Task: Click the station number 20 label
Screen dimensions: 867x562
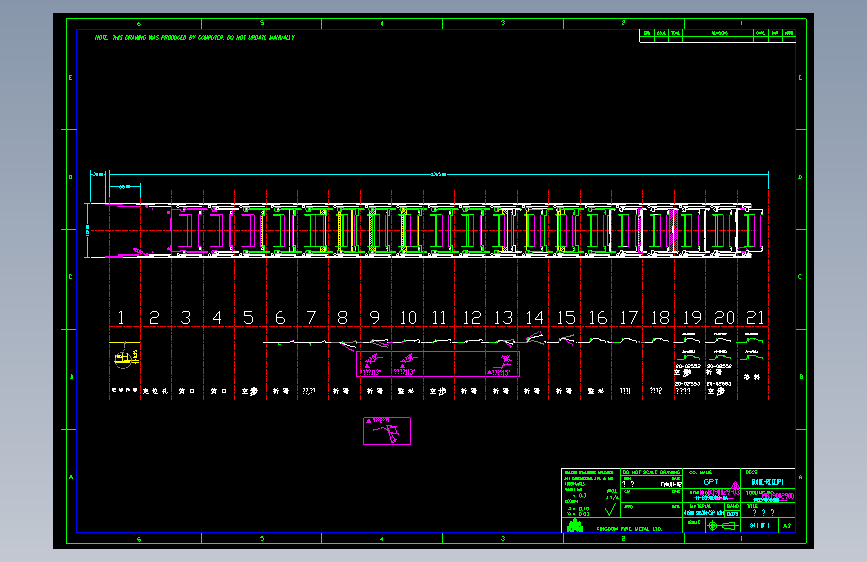Action: (x=724, y=318)
